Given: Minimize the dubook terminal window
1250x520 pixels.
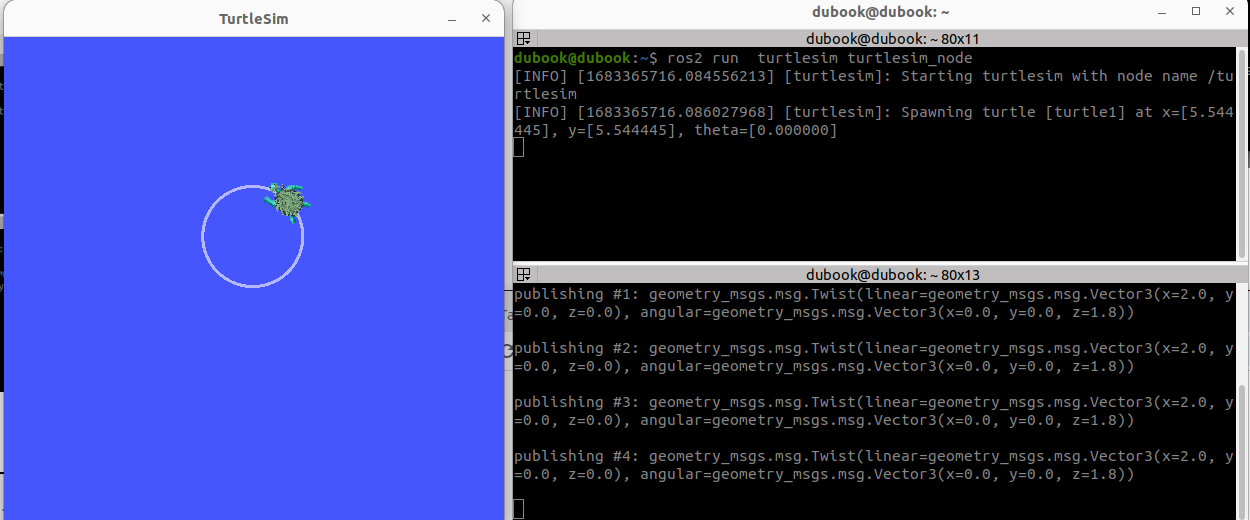Looking at the screenshot, I should pyautogui.click(x=1162, y=11).
